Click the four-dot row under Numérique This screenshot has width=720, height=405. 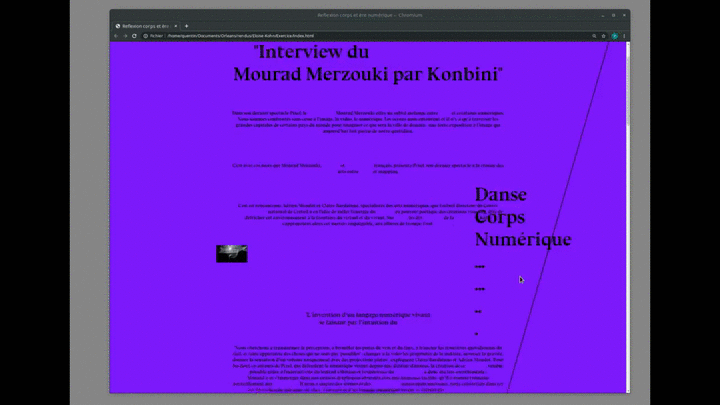click(480, 267)
